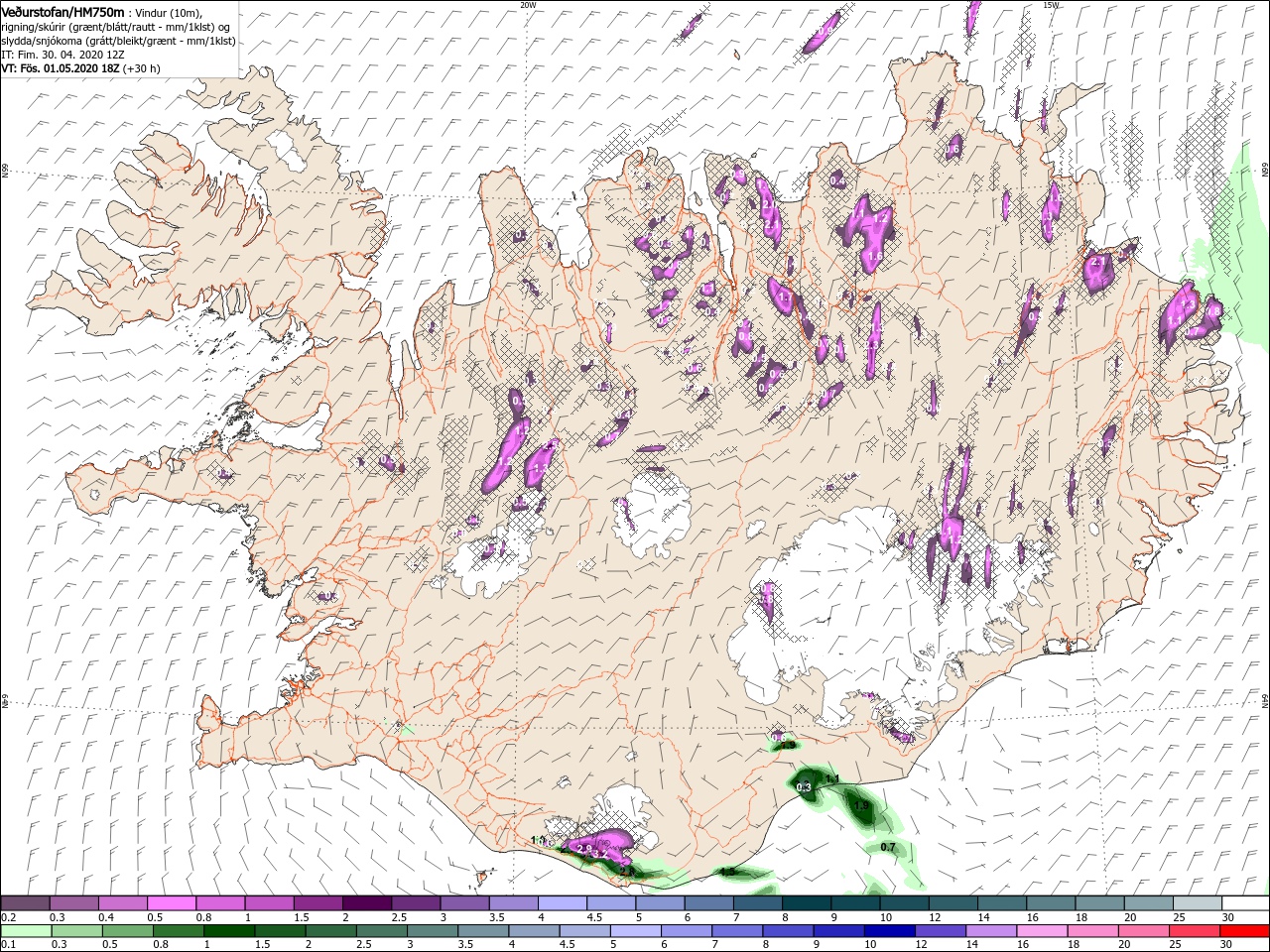Click the 1.9 value in the green rain patch
This screenshot has height=952, width=1270.
(x=861, y=806)
